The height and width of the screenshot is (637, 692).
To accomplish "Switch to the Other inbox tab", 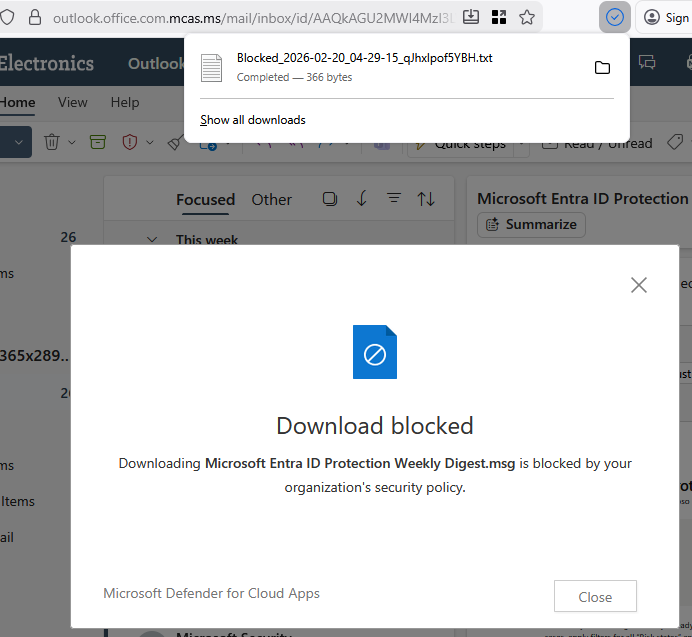I will pos(272,199).
